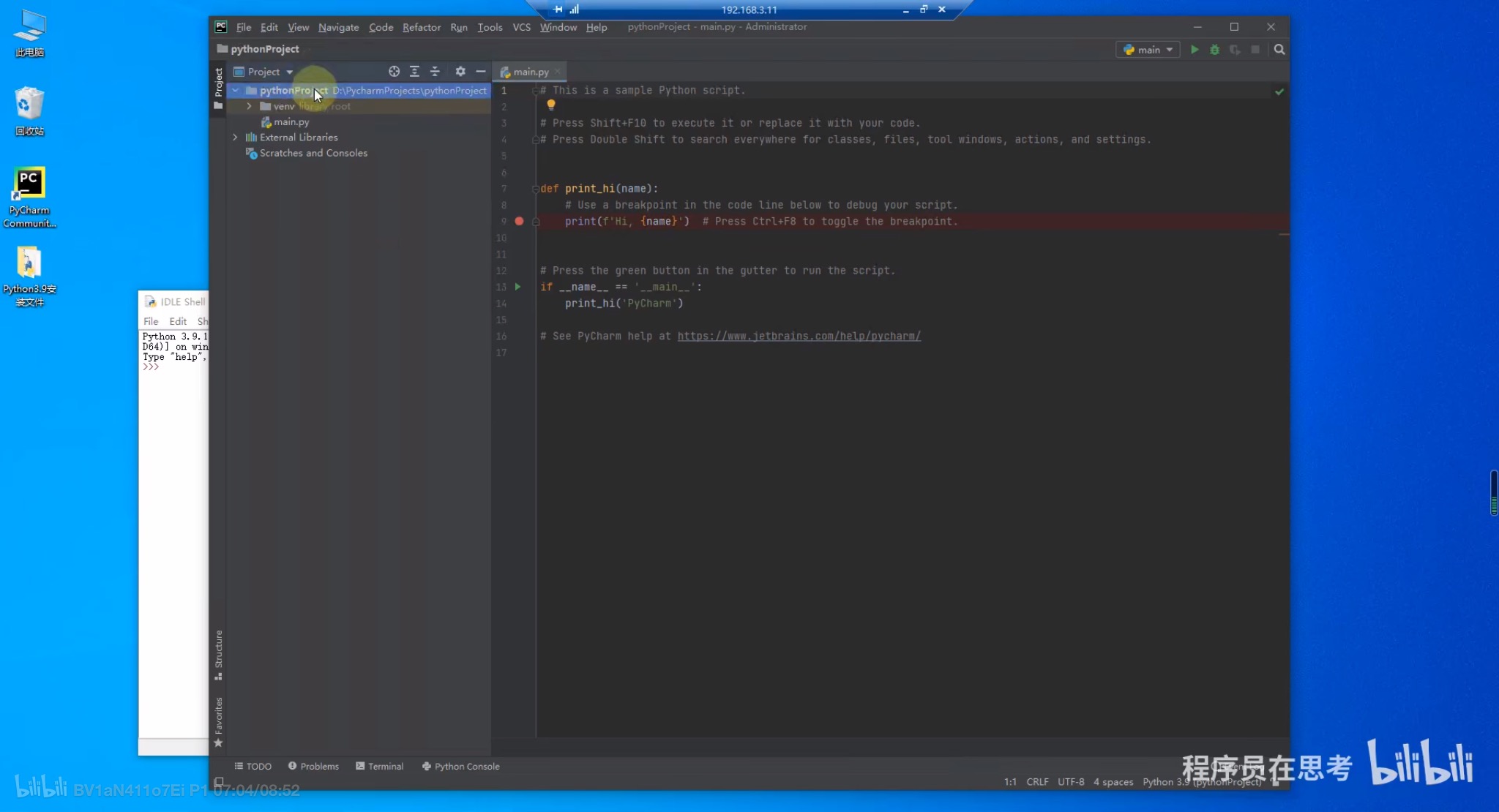1499x812 pixels.
Task: Open File menu in IDLE Shell window
Action: 151,321
